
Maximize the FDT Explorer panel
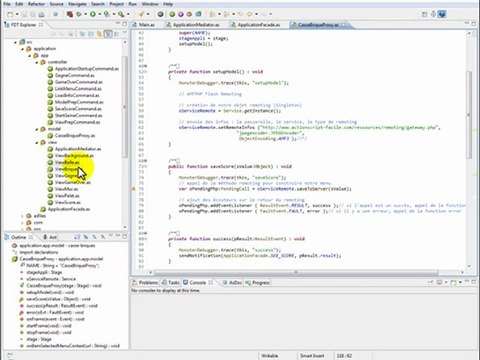point(125,24)
